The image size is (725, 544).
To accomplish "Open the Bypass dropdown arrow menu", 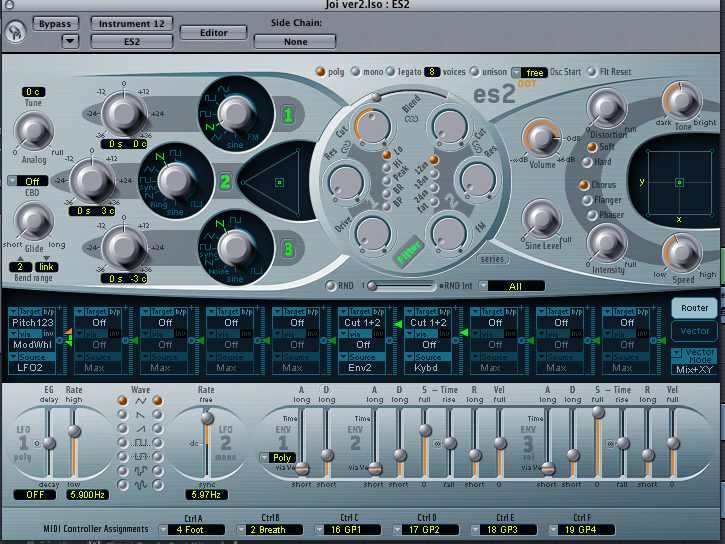I will pyautogui.click(x=70, y=41).
